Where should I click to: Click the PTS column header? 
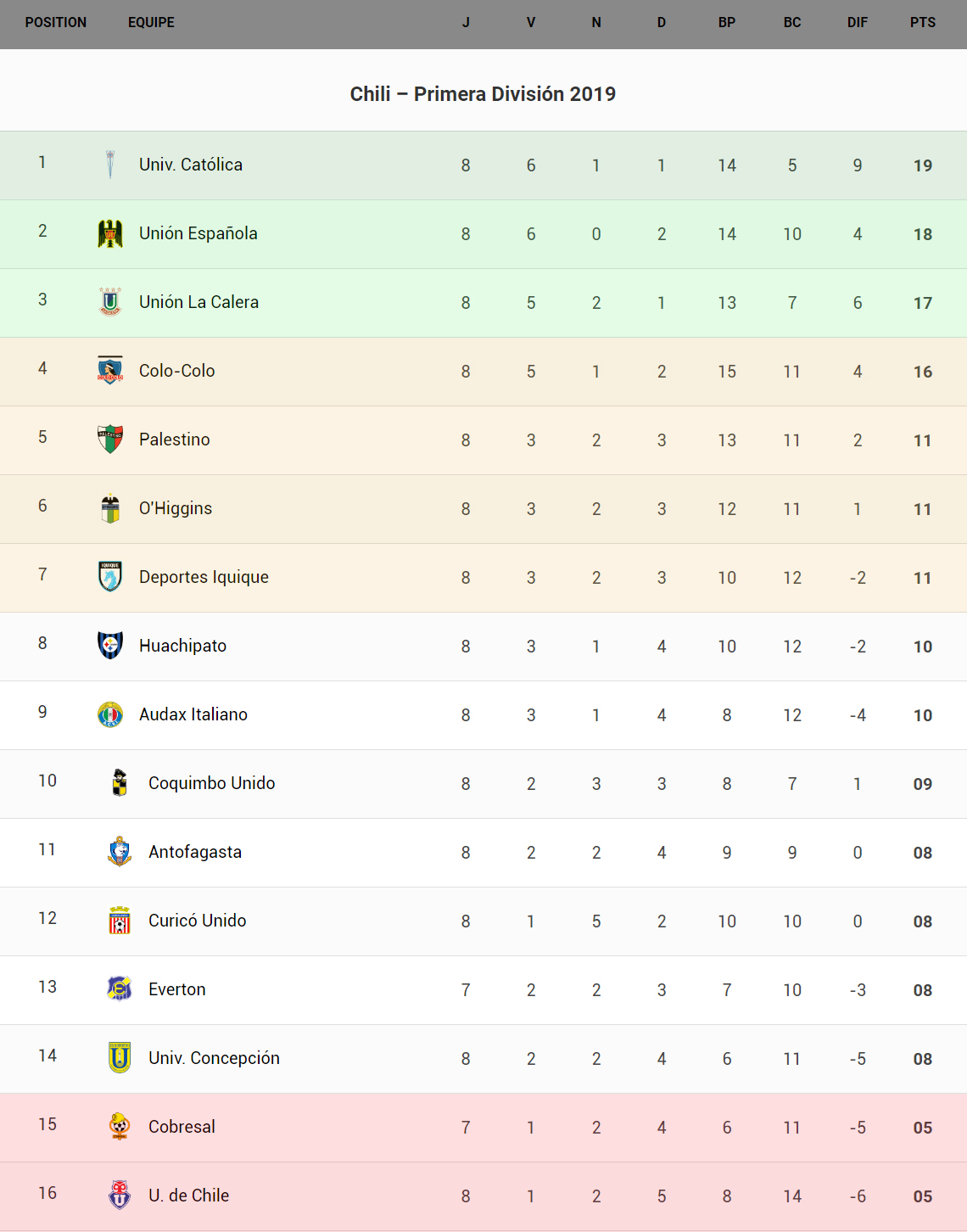click(923, 23)
